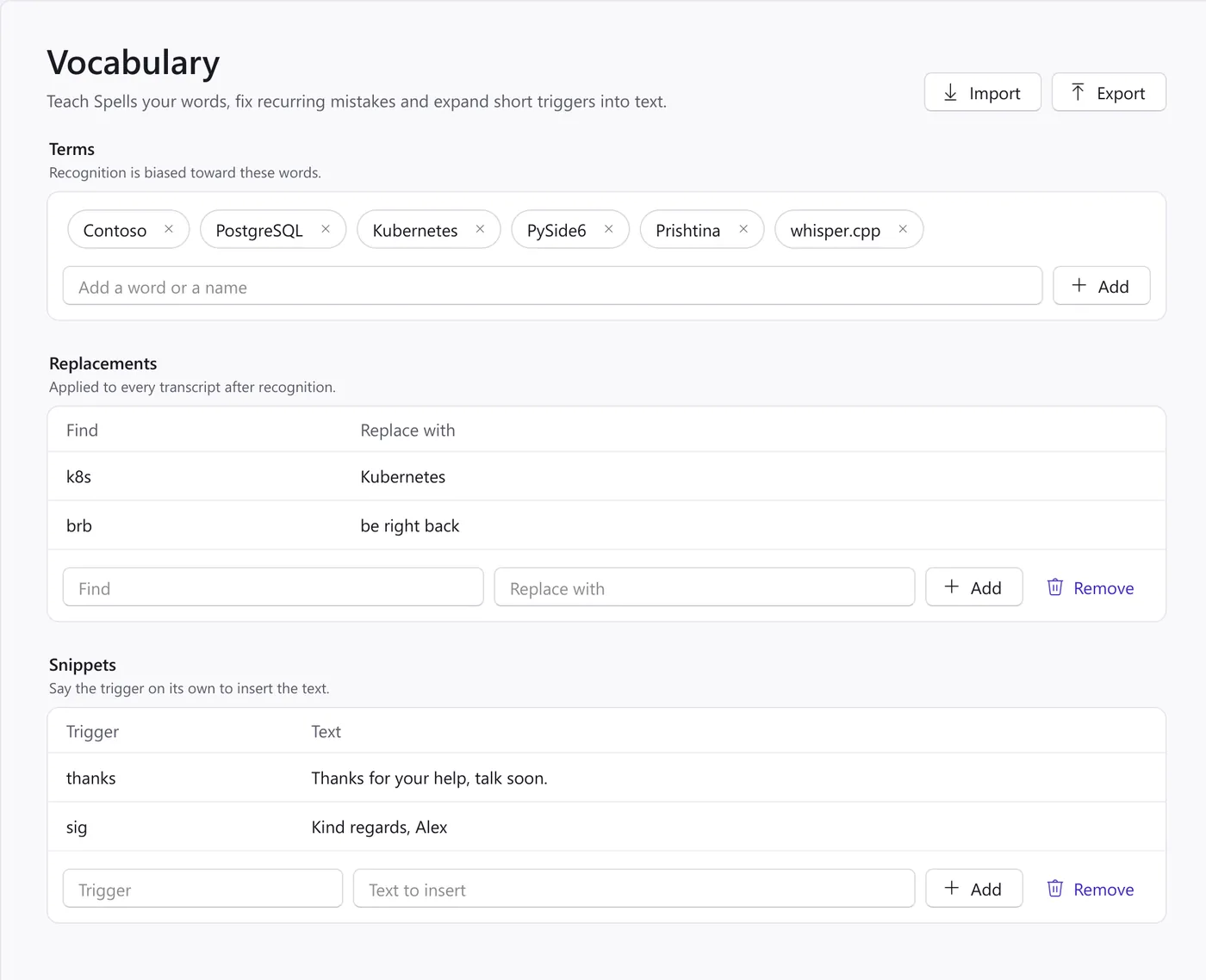Select 'Kind regards, Alex' snippet text

click(379, 827)
